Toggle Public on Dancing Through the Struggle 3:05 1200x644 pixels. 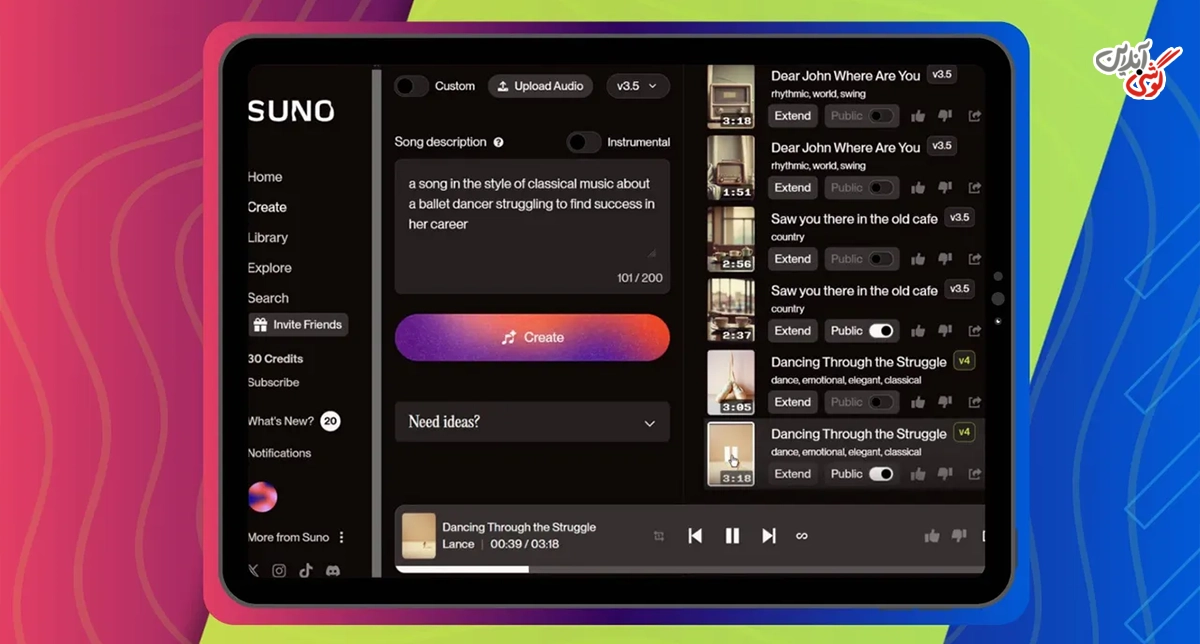click(x=881, y=402)
